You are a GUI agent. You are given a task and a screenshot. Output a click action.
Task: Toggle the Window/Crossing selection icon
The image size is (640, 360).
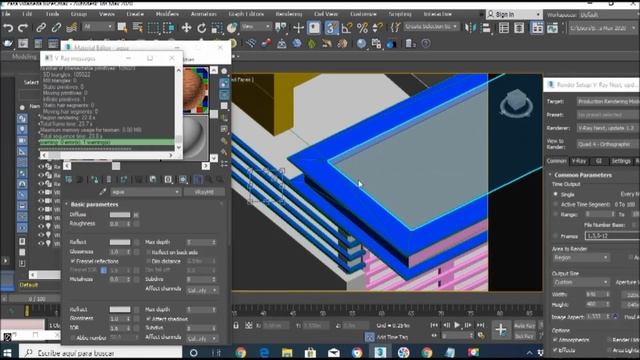click(169, 28)
